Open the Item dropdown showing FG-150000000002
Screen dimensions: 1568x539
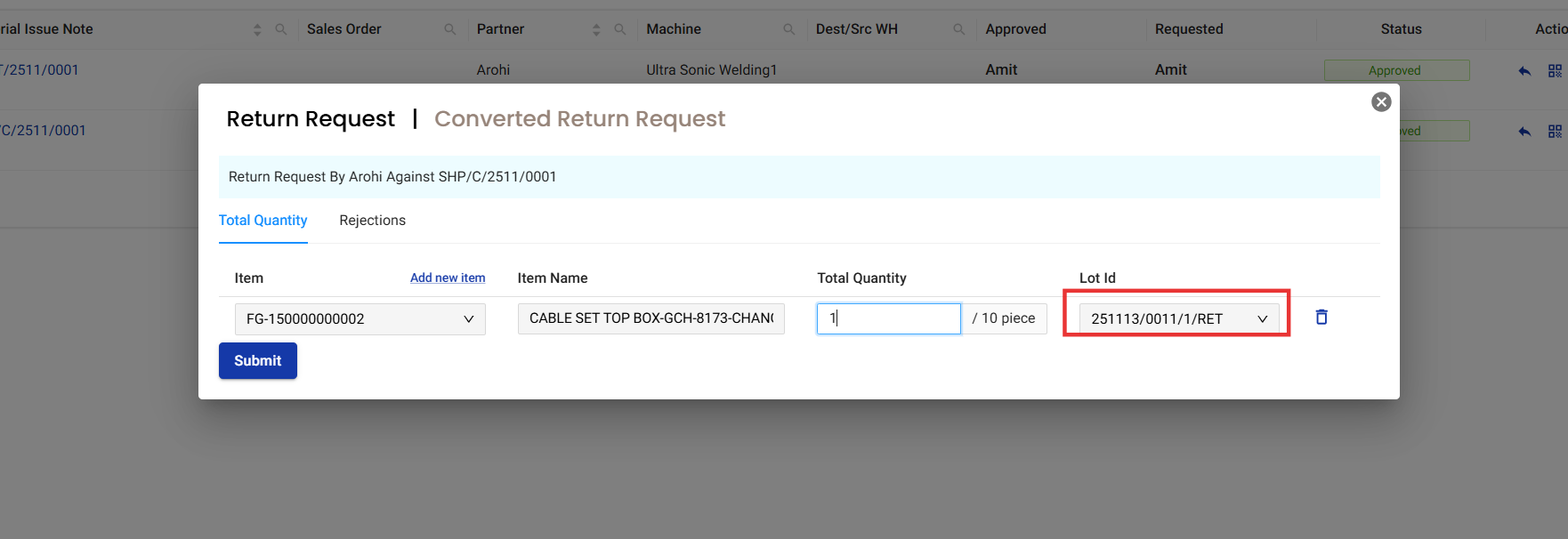click(360, 319)
